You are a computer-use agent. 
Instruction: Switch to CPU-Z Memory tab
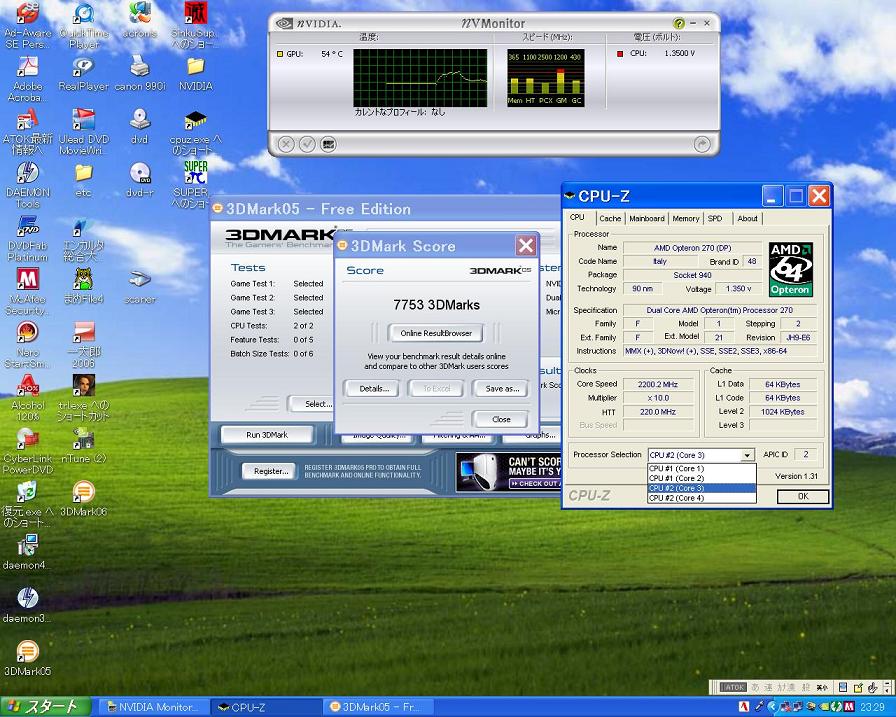coord(686,218)
